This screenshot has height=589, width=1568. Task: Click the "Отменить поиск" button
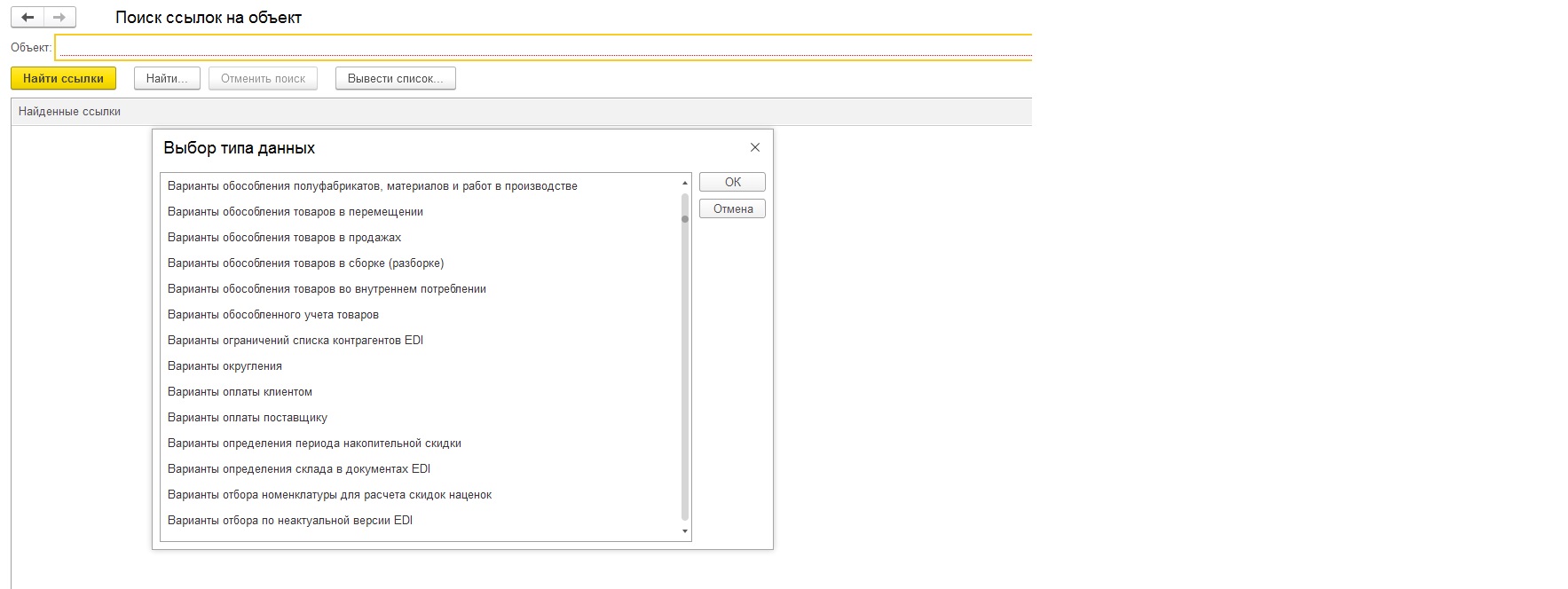[263, 78]
